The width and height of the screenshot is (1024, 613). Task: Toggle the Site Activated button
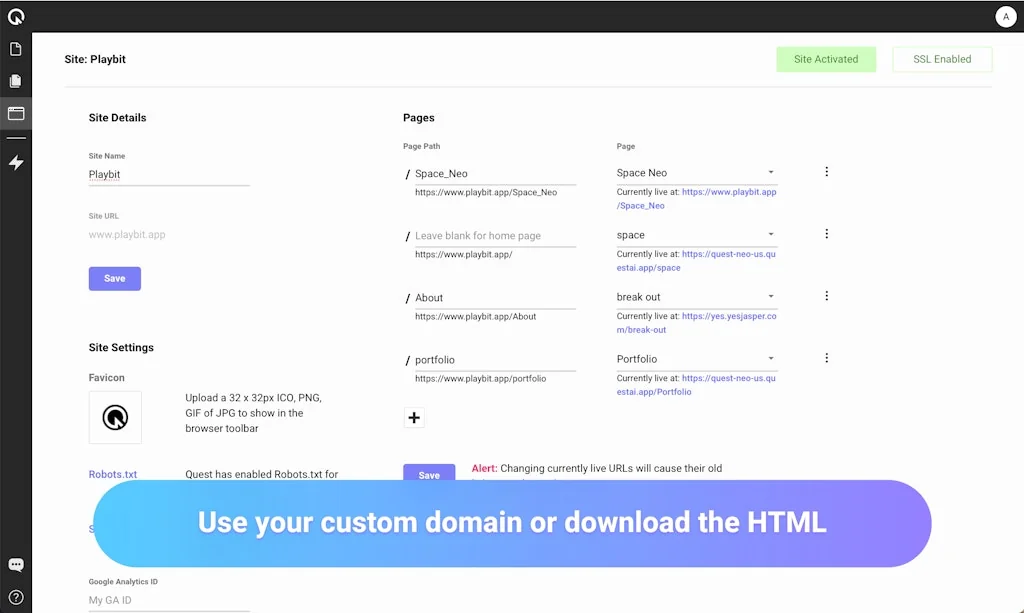[x=826, y=59]
